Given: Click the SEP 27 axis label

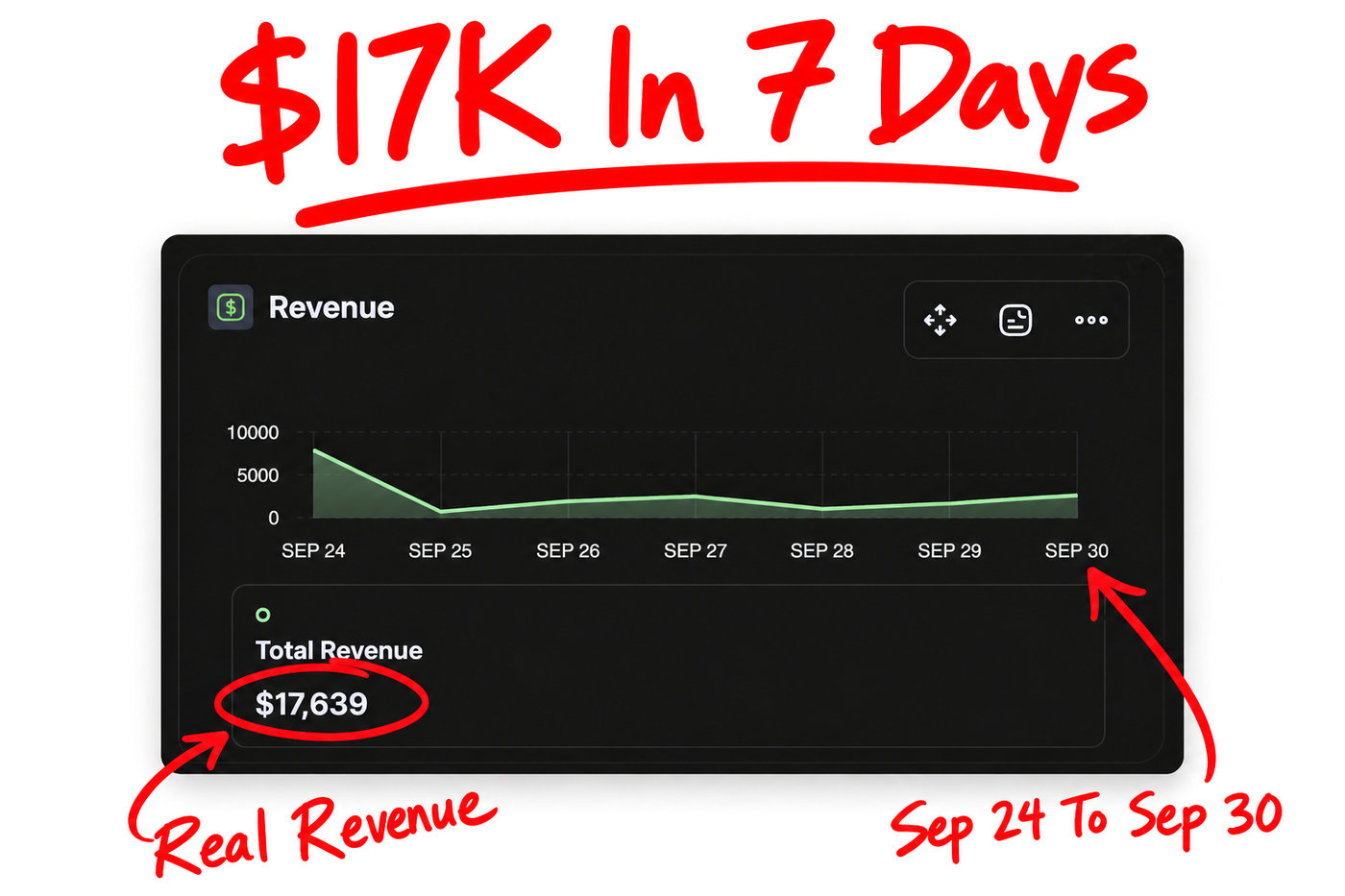Looking at the screenshot, I should [x=696, y=551].
